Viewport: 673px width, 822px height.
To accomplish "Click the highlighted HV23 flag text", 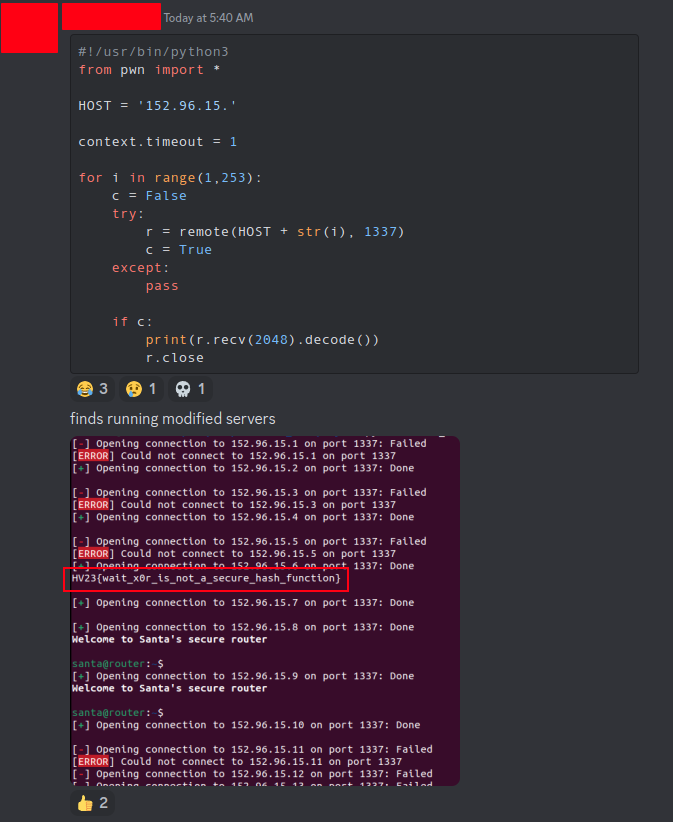I will pyautogui.click(x=206, y=579).
